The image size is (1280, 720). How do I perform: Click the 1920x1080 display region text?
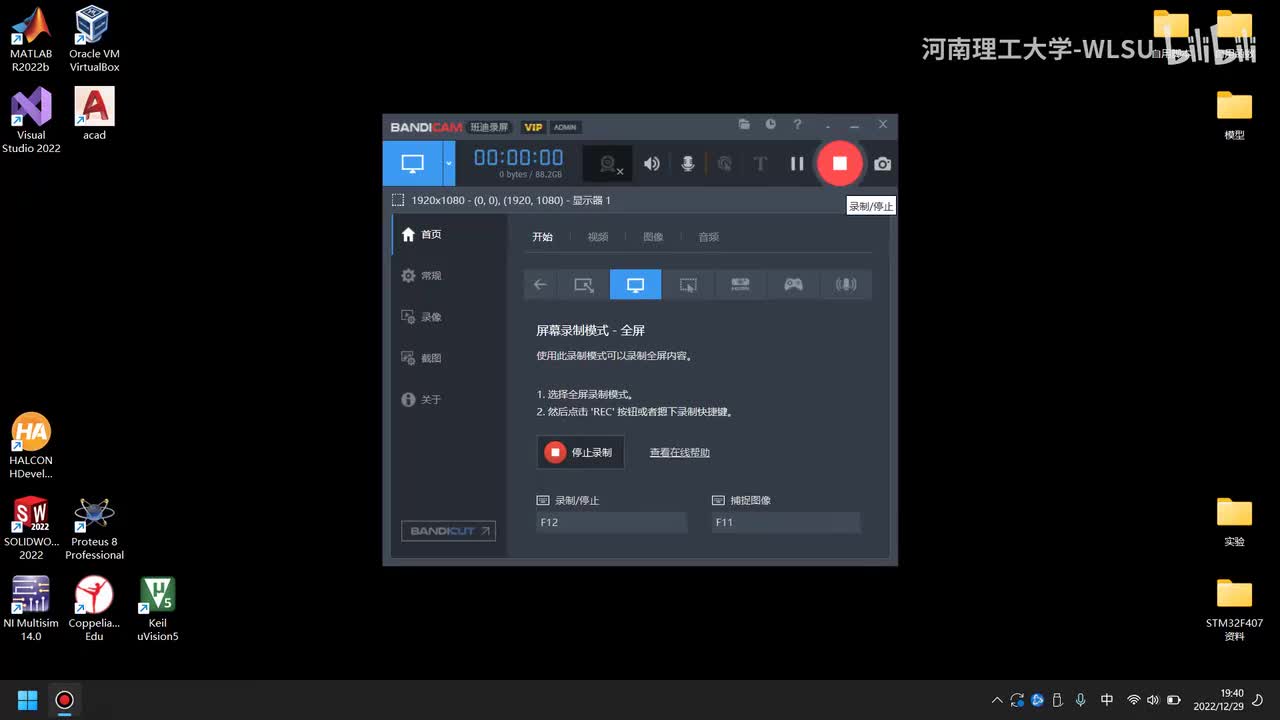(510, 200)
